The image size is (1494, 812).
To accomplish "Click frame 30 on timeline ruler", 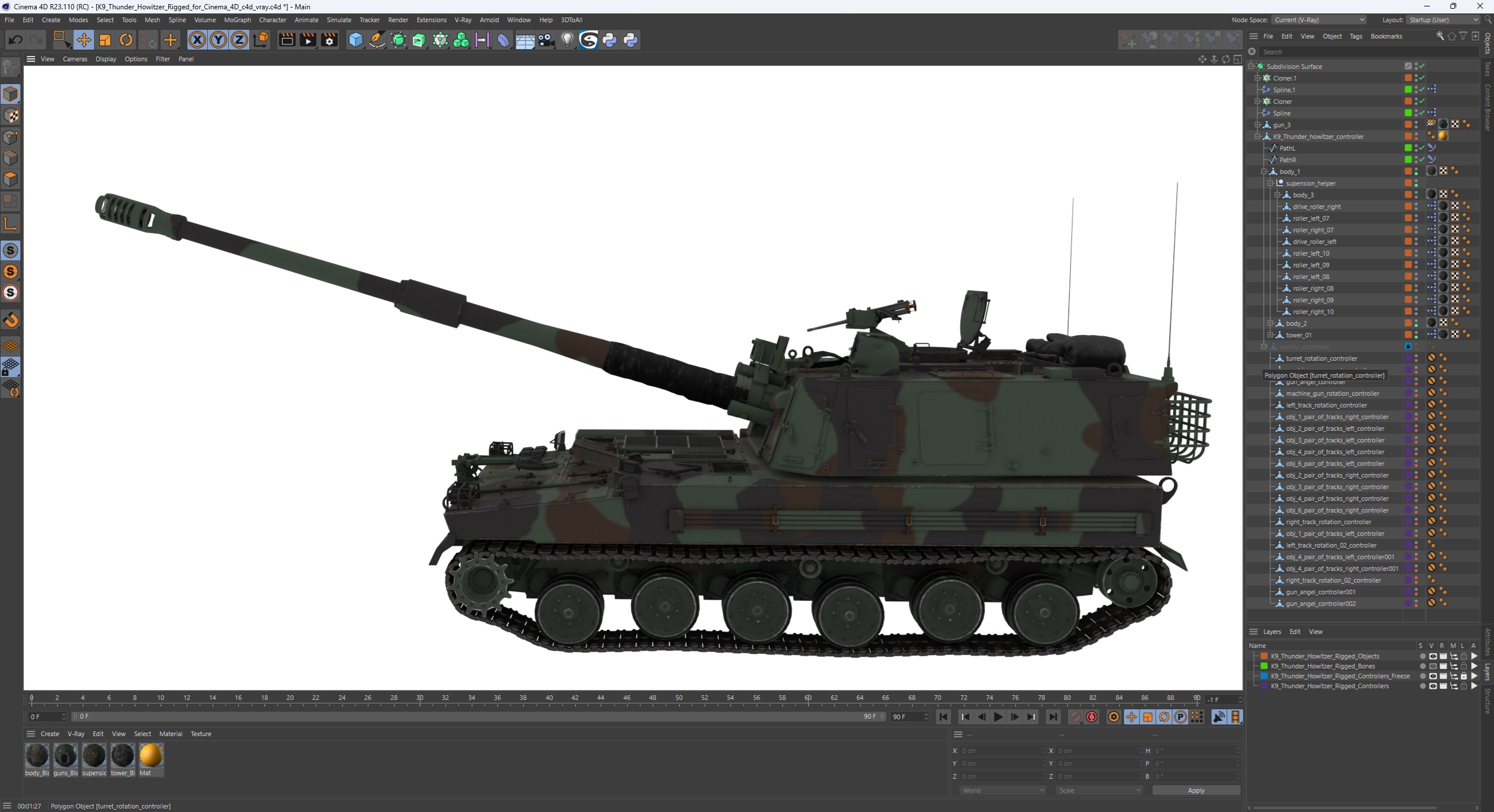I will click(x=420, y=698).
